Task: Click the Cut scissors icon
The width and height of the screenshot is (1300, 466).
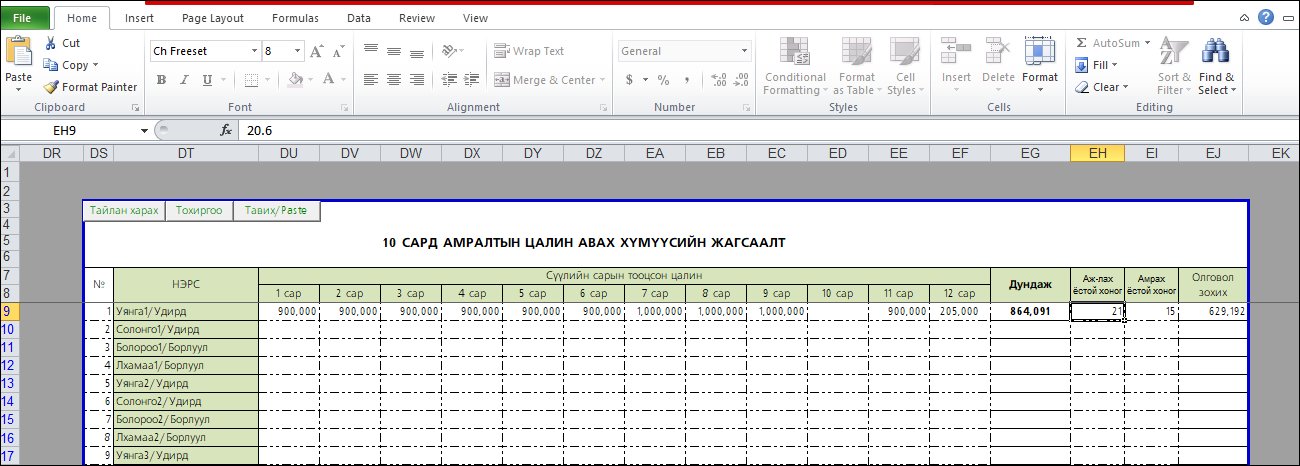Action: [51, 43]
